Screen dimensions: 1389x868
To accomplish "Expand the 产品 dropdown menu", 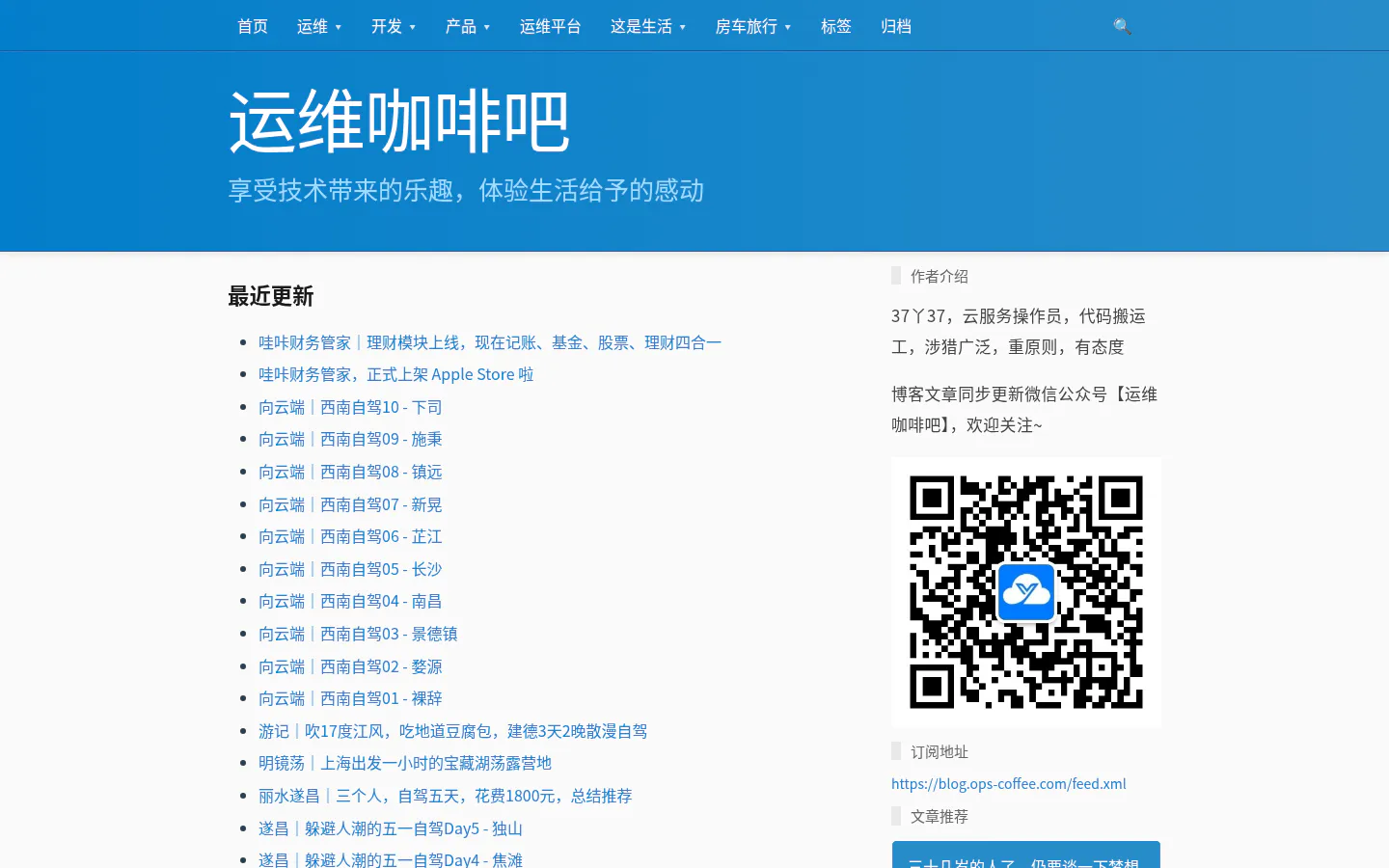I will 468,26.
